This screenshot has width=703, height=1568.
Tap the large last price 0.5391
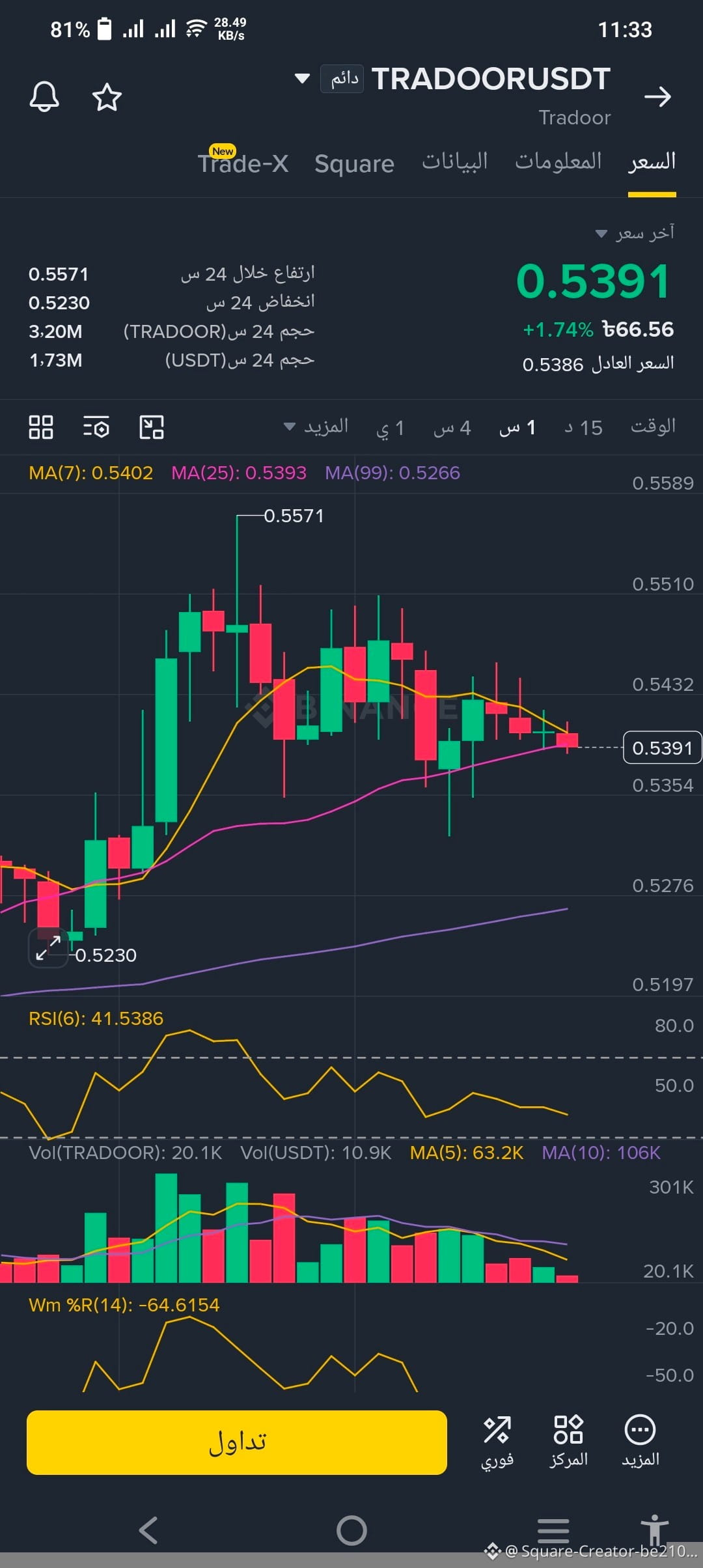tap(593, 281)
